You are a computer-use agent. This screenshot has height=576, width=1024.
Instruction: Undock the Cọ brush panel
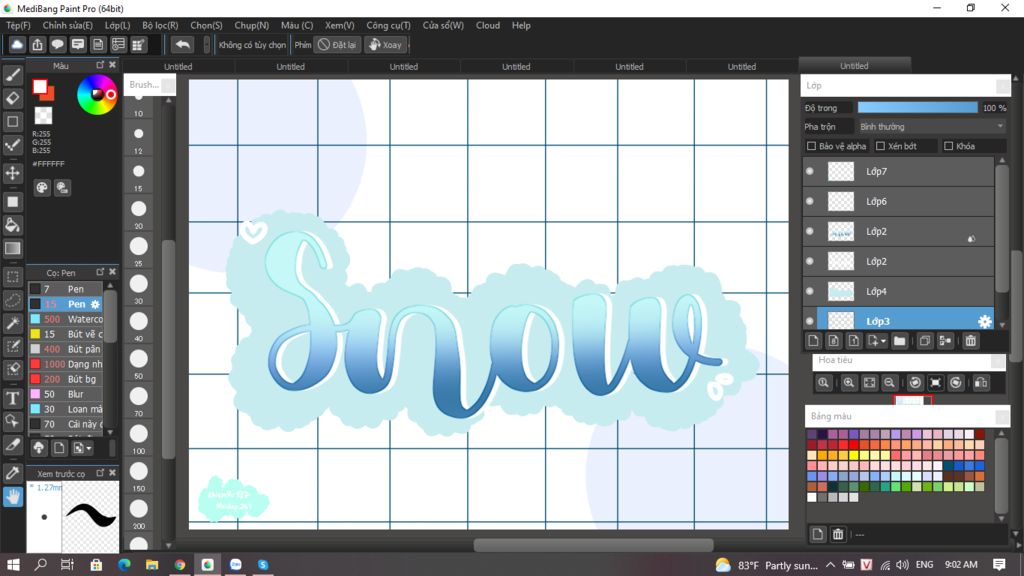(x=100, y=272)
